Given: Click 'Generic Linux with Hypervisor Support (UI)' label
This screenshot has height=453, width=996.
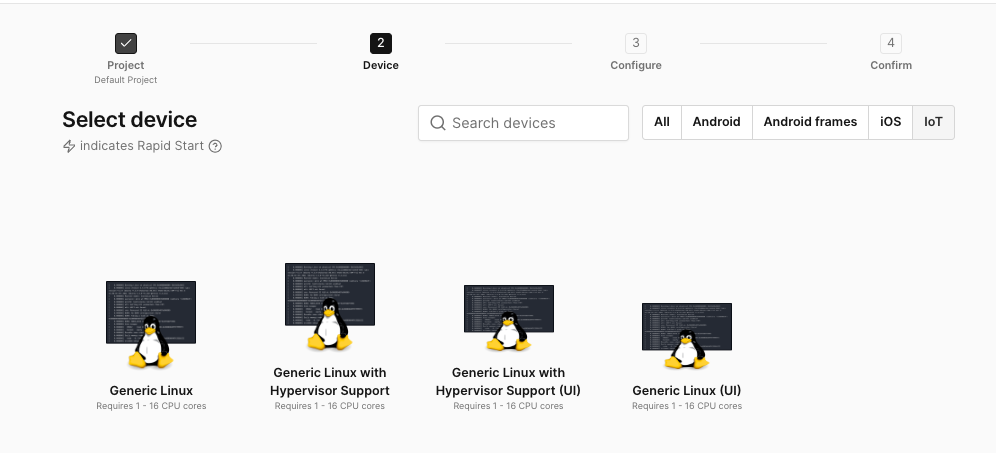Looking at the screenshot, I should tap(508, 381).
